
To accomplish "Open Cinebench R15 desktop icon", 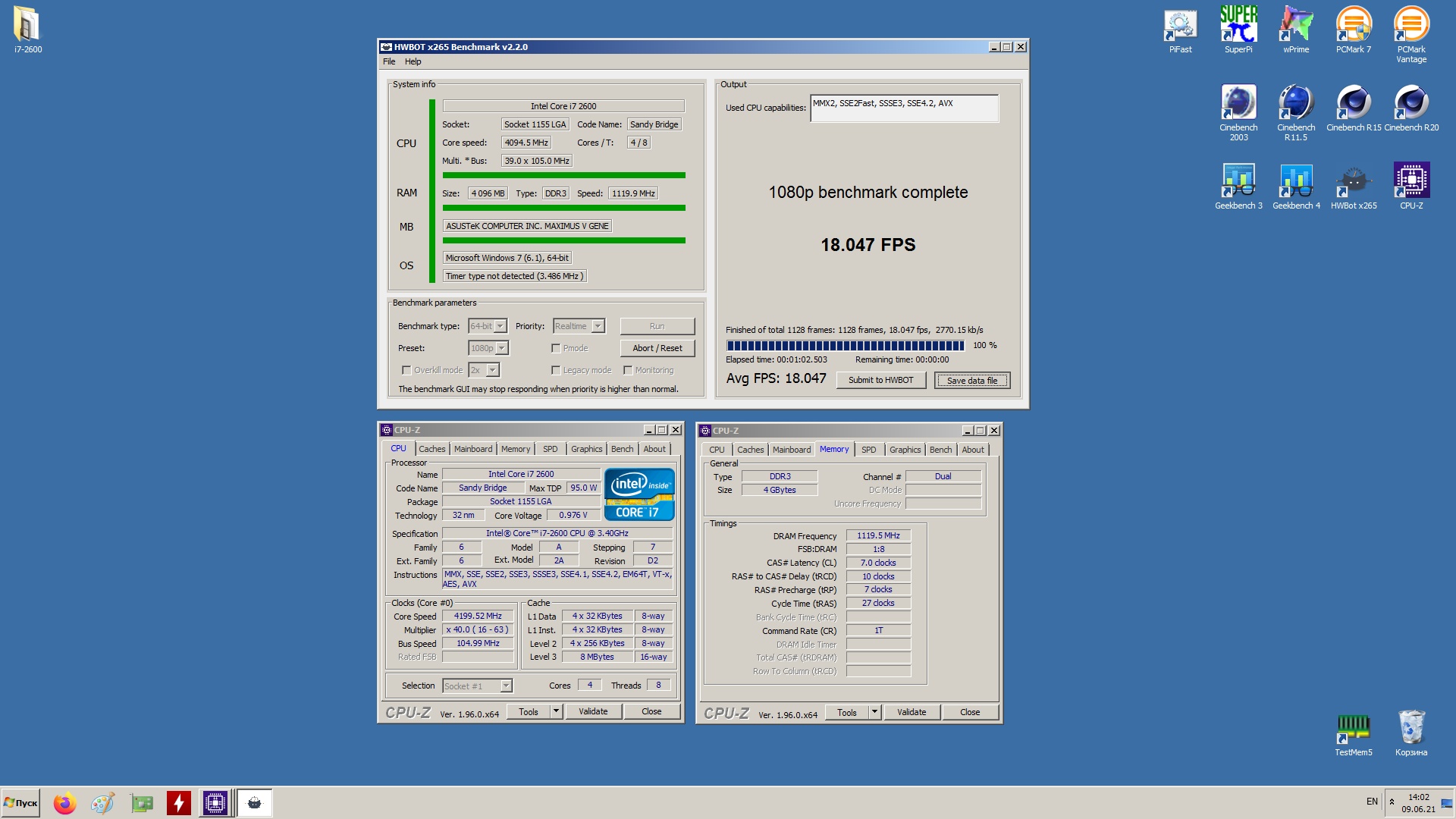I will pyautogui.click(x=1354, y=108).
